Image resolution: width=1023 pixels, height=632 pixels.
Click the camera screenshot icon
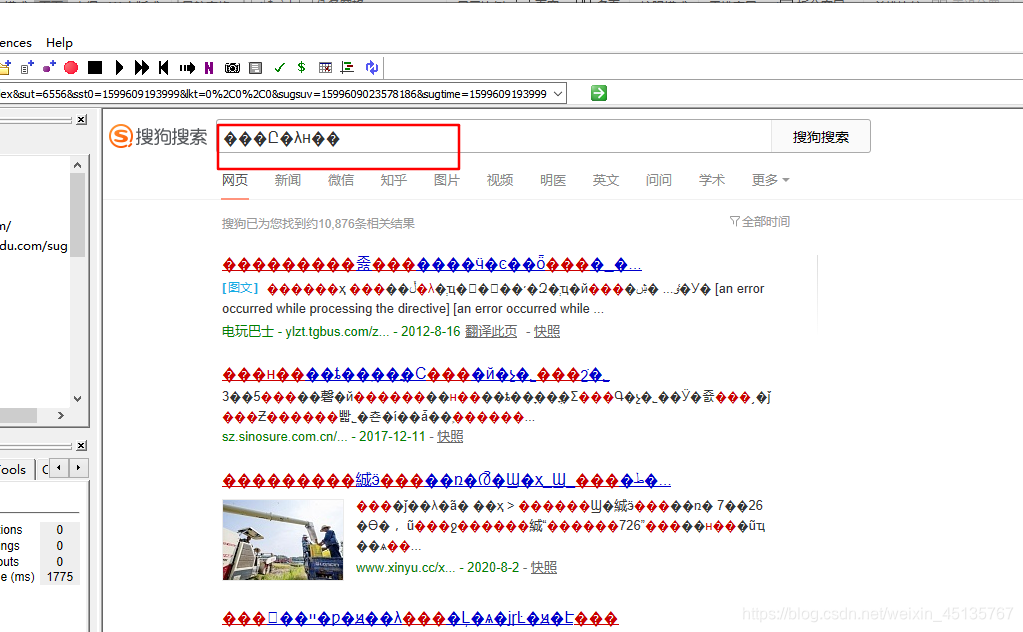[x=232, y=67]
